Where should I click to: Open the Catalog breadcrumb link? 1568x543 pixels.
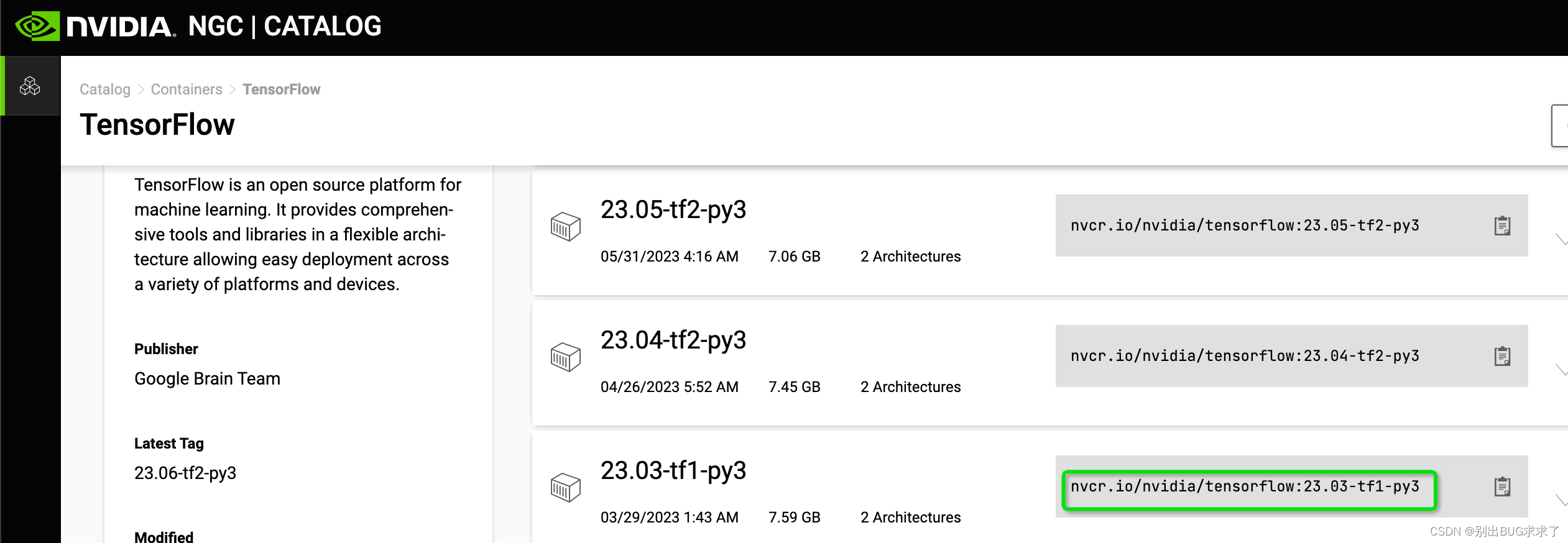[x=104, y=89]
